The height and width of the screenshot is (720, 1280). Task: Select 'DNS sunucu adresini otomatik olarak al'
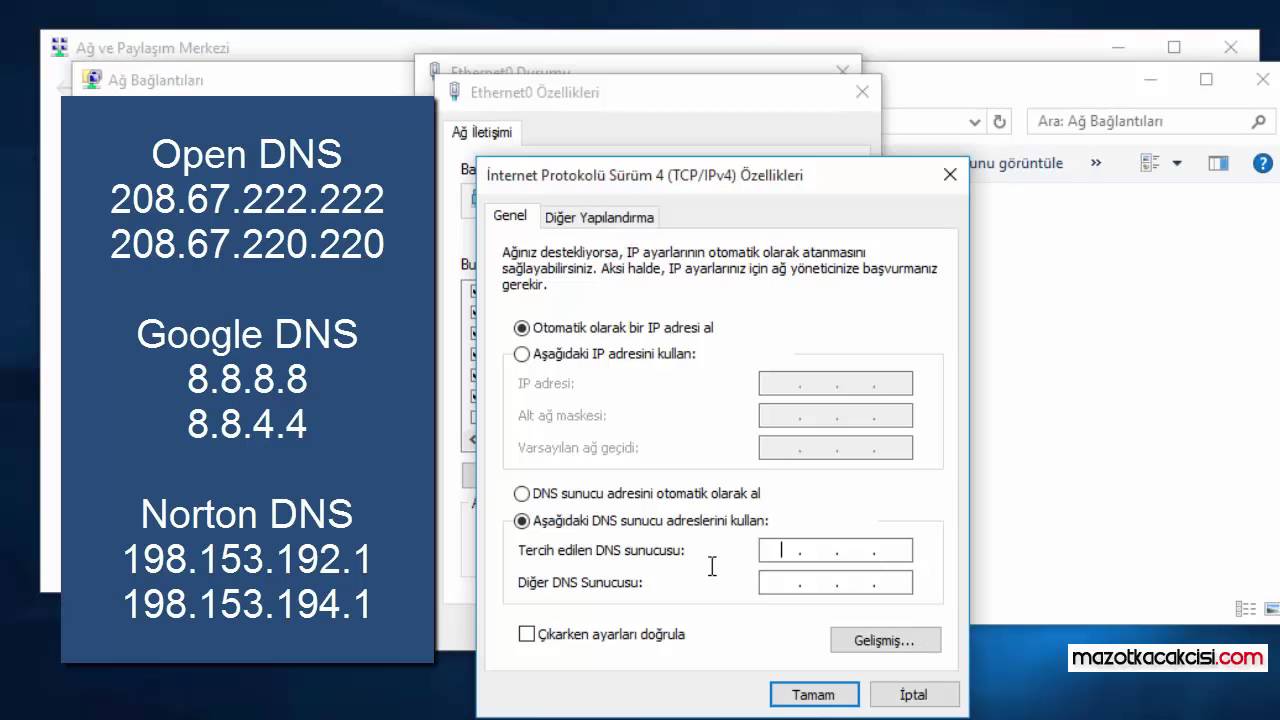521,493
